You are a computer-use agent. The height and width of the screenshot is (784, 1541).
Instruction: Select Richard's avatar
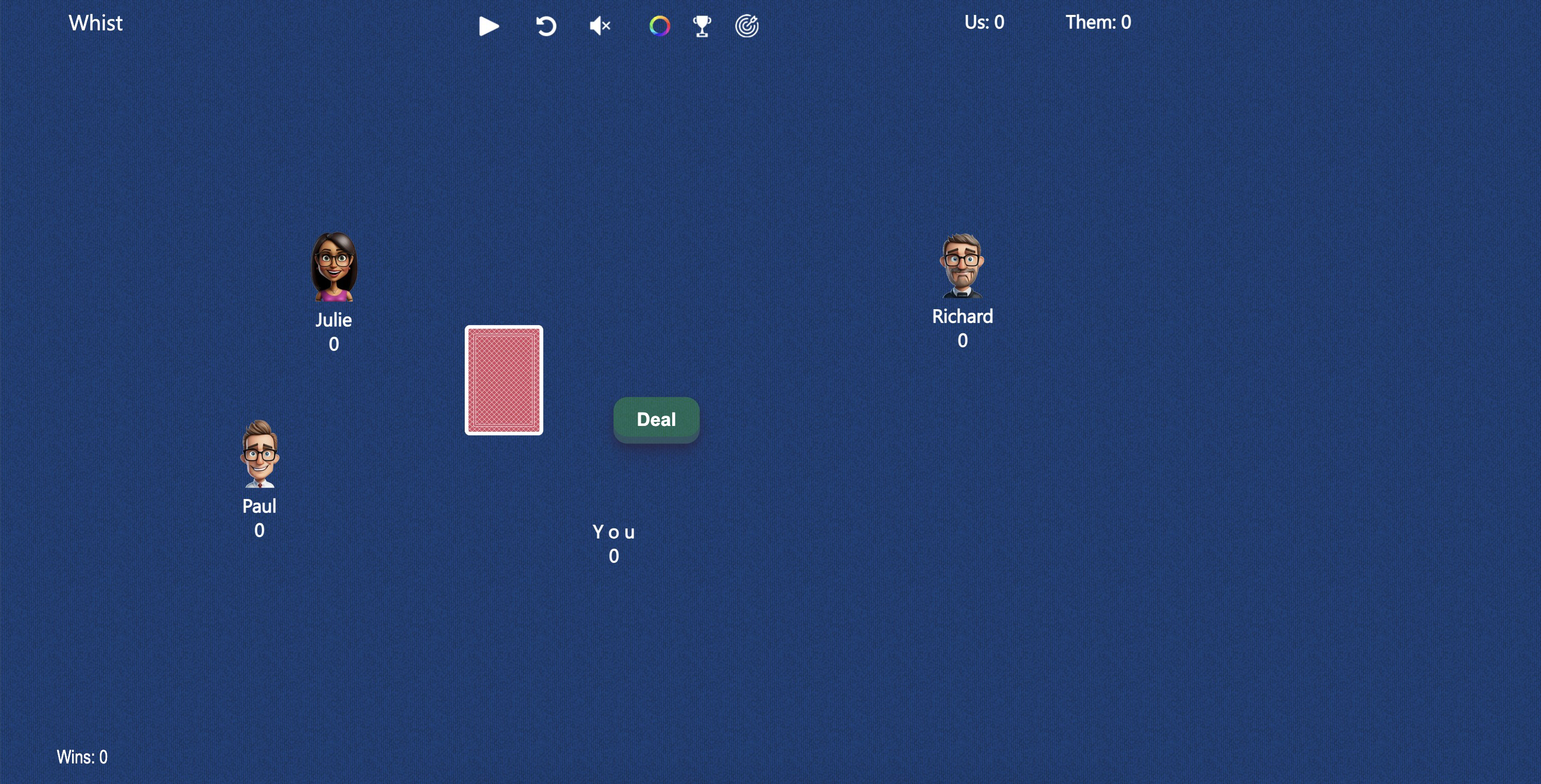(x=962, y=265)
